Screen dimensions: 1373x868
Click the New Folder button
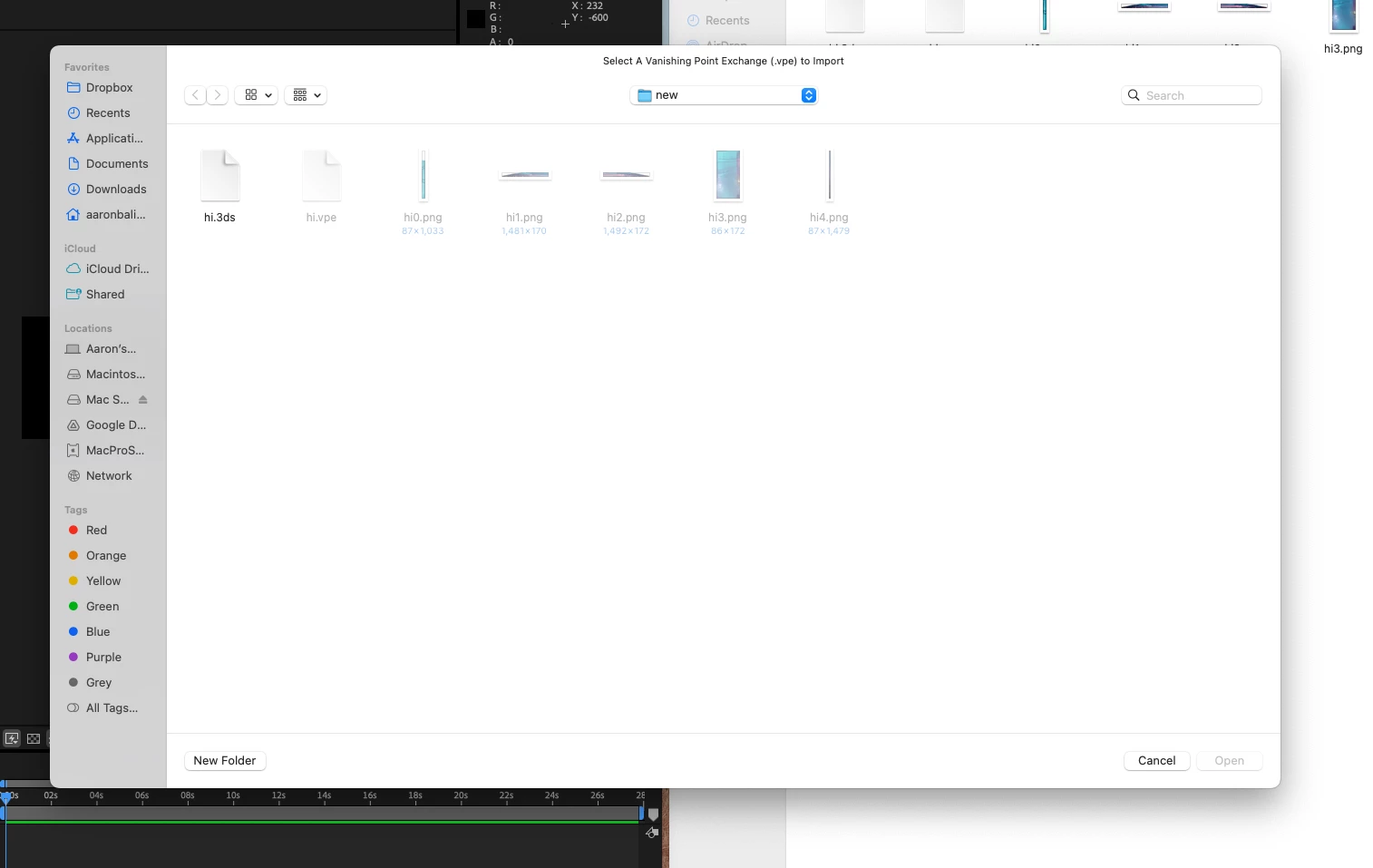(225, 761)
